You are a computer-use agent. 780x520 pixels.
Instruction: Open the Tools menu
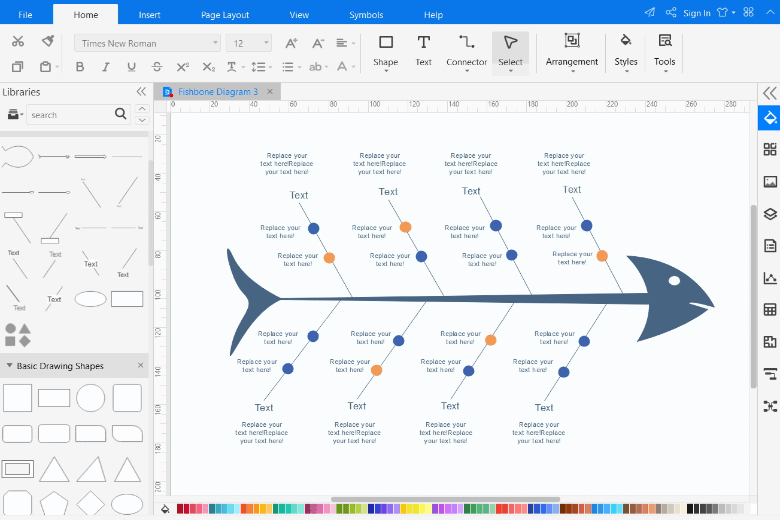tap(665, 52)
